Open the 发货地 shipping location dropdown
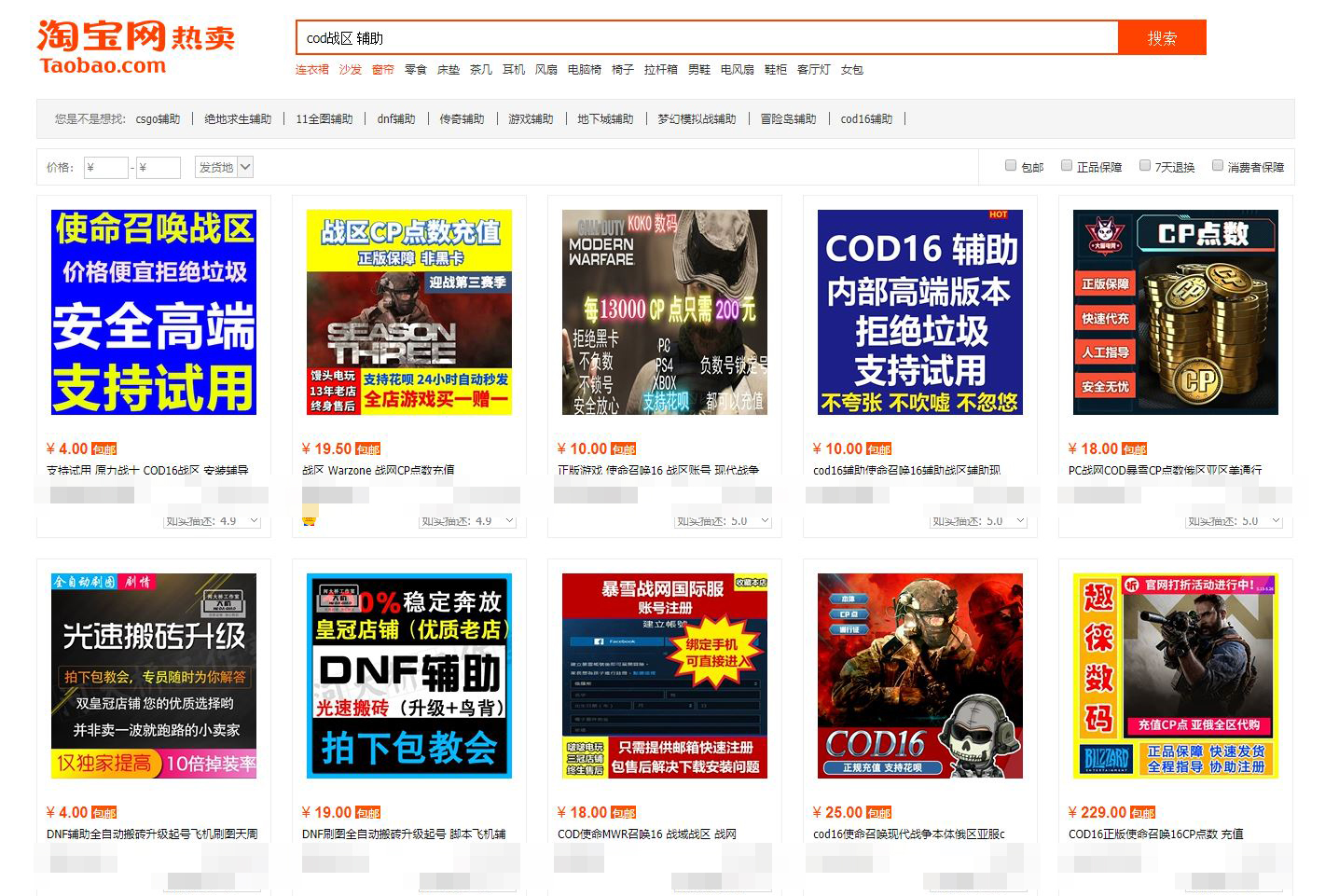 tap(224, 168)
